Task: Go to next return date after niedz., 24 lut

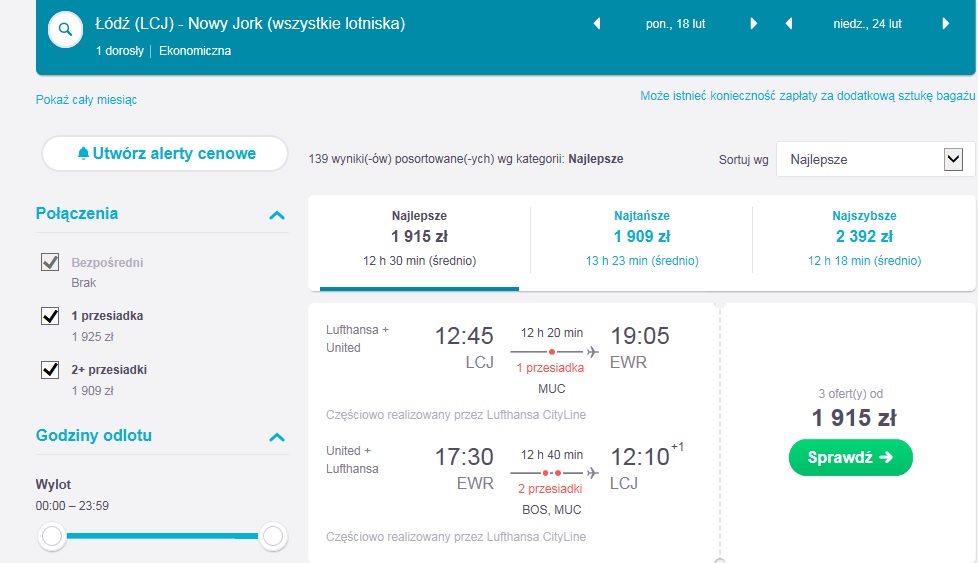Action: tap(946, 24)
